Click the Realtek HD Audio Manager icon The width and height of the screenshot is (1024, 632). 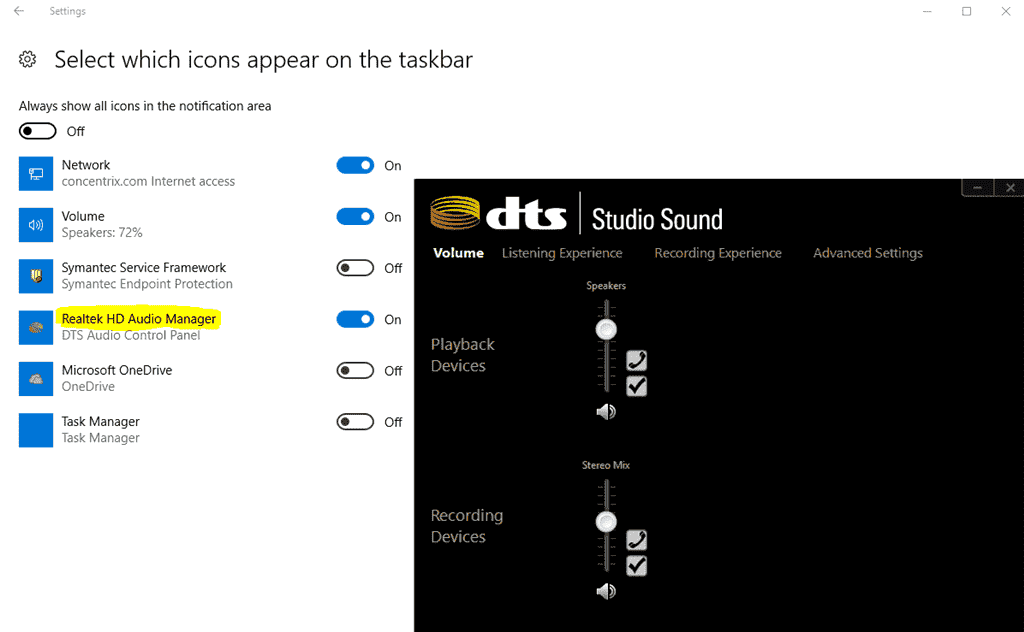click(x=35, y=327)
